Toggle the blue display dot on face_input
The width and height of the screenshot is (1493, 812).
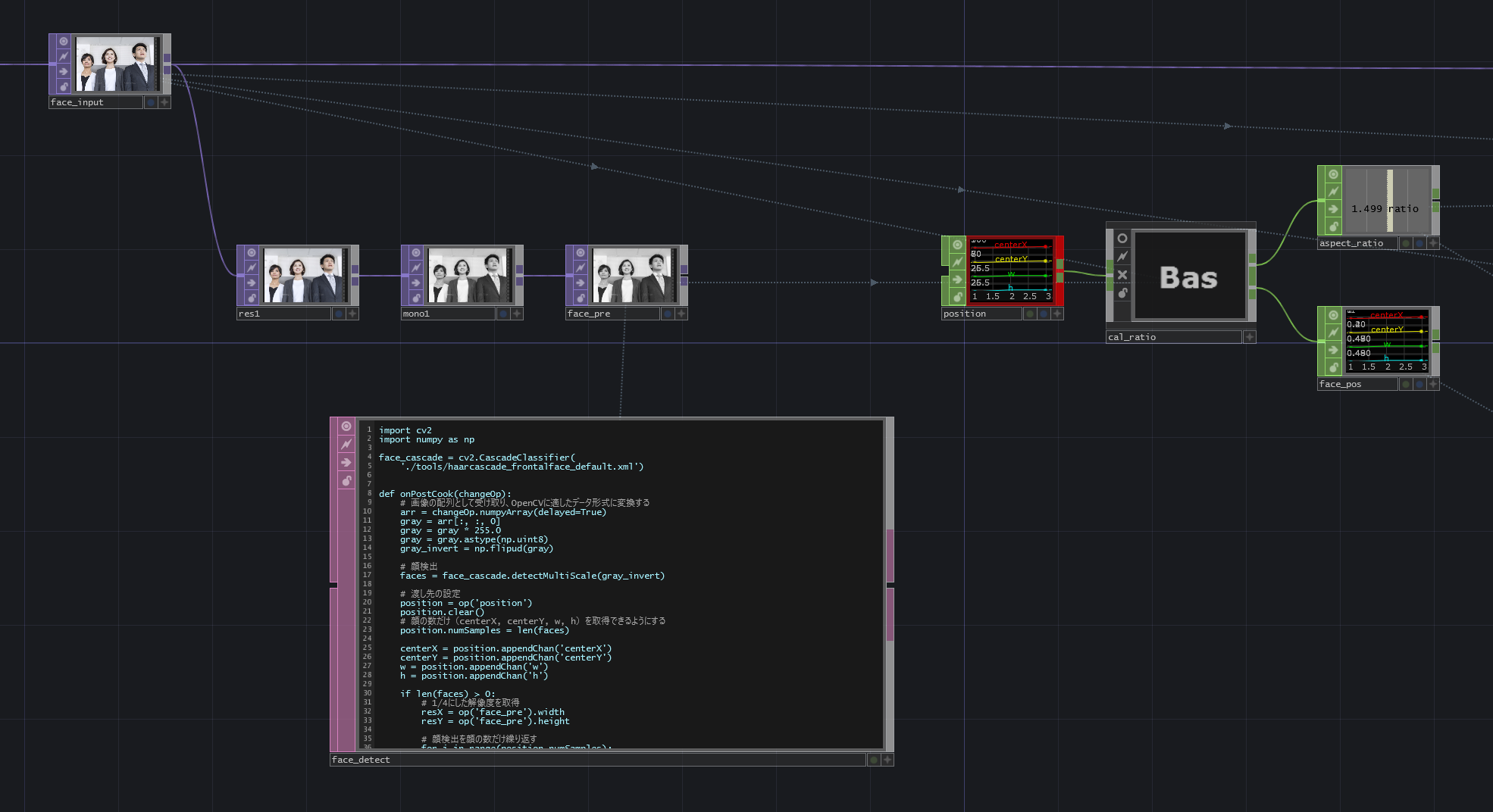(151, 101)
